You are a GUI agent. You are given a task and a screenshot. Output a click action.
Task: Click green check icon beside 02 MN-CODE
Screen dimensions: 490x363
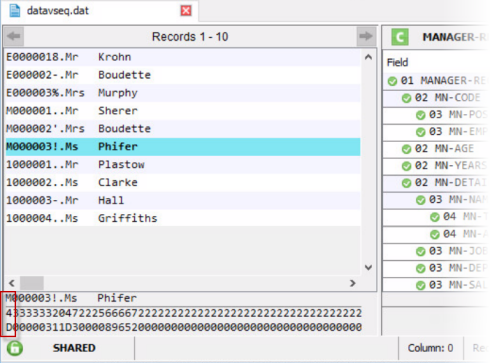click(x=406, y=98)
